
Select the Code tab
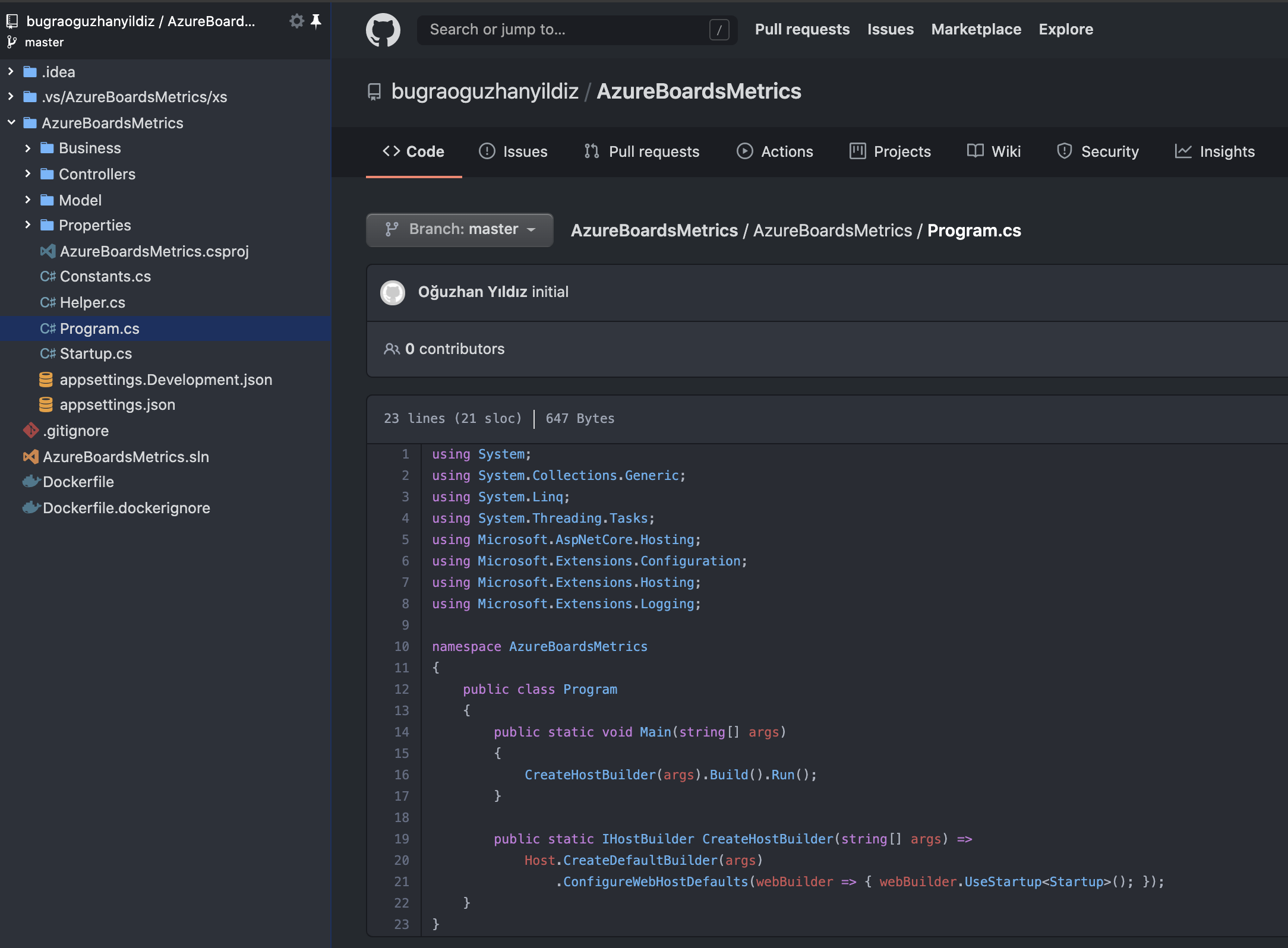413,151
